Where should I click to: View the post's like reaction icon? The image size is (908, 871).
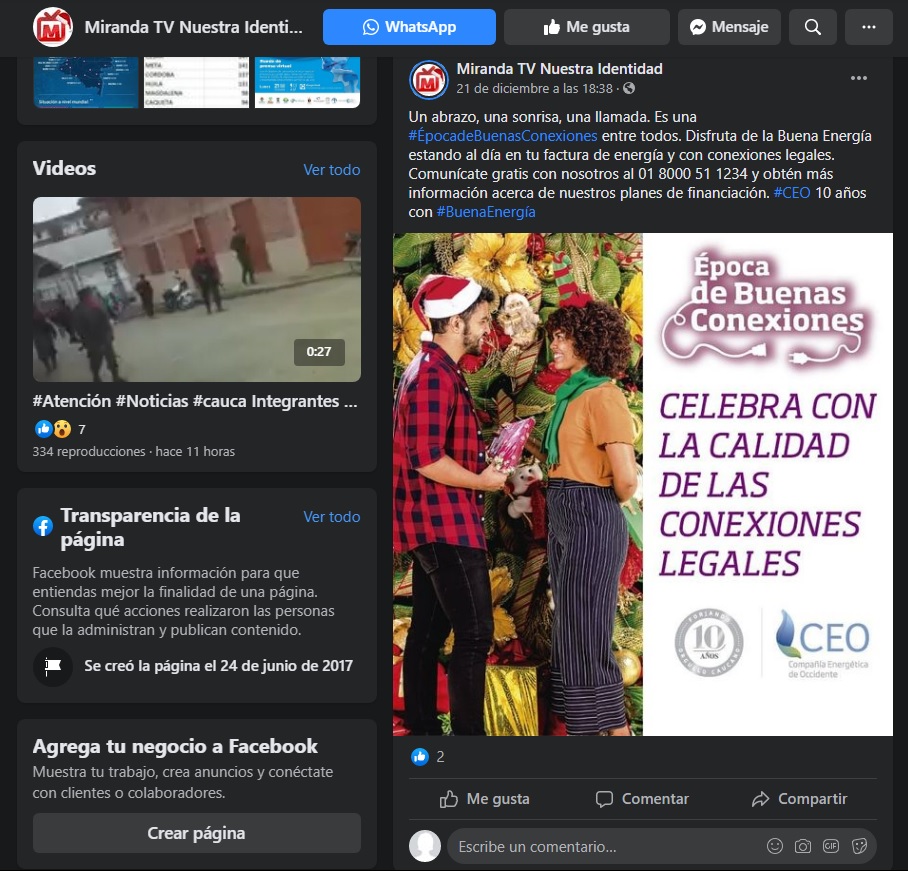420,756
